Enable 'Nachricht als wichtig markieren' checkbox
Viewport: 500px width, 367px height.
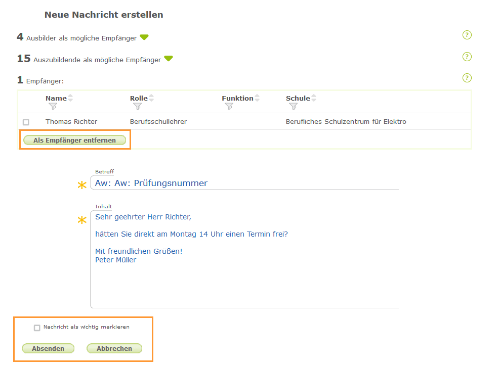coord(37,328)
